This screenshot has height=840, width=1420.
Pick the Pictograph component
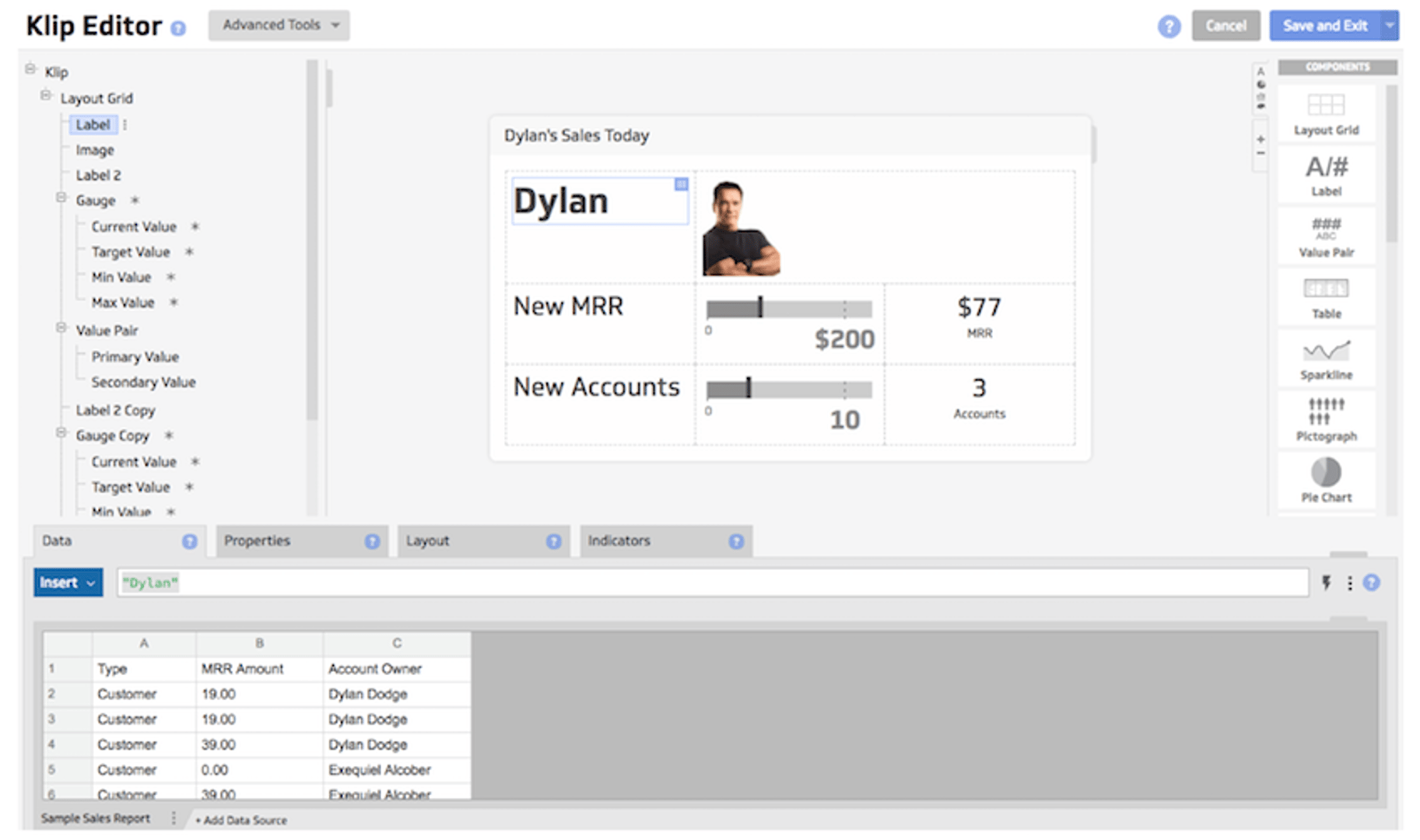(x=1326, y=419)
